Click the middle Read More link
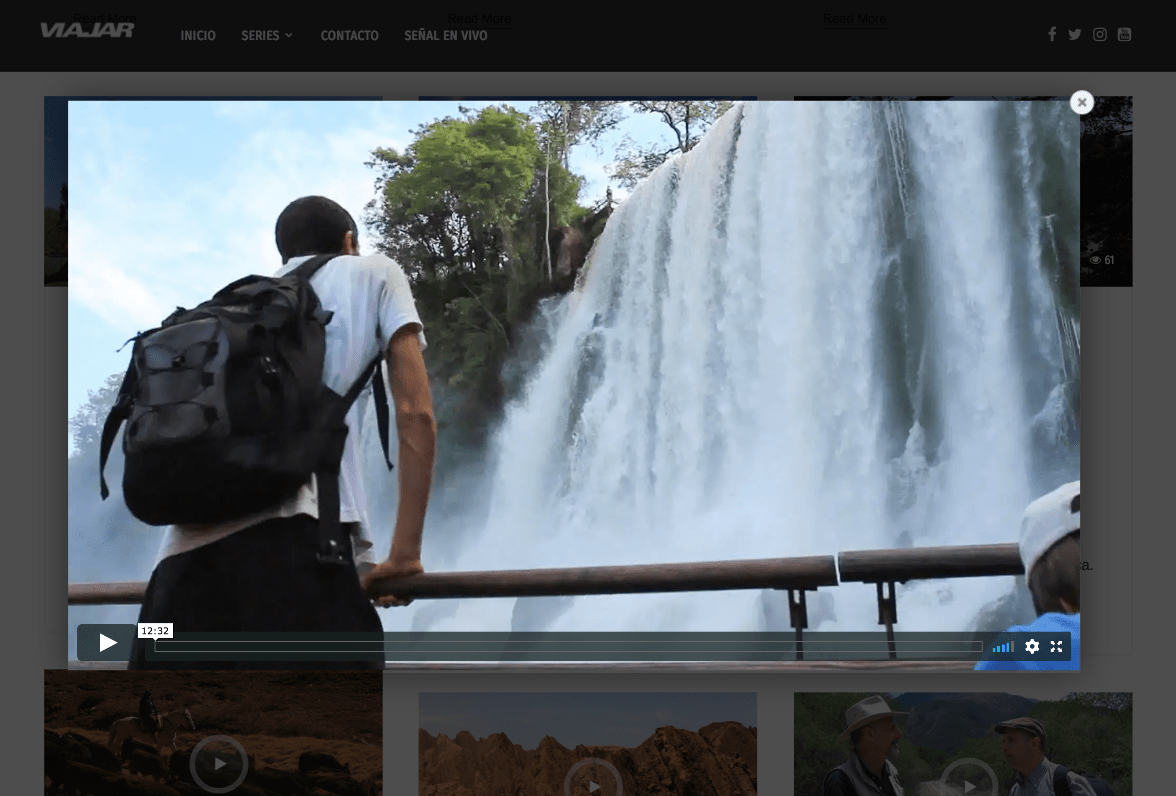The height and width of the screenshot is (796, 1176). 479,19
